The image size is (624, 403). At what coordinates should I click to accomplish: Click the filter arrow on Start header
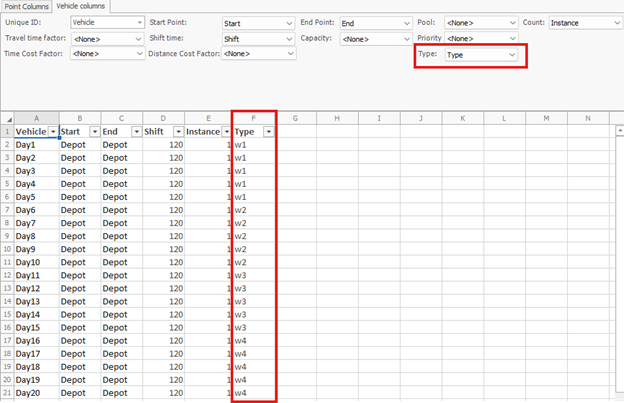95,132
